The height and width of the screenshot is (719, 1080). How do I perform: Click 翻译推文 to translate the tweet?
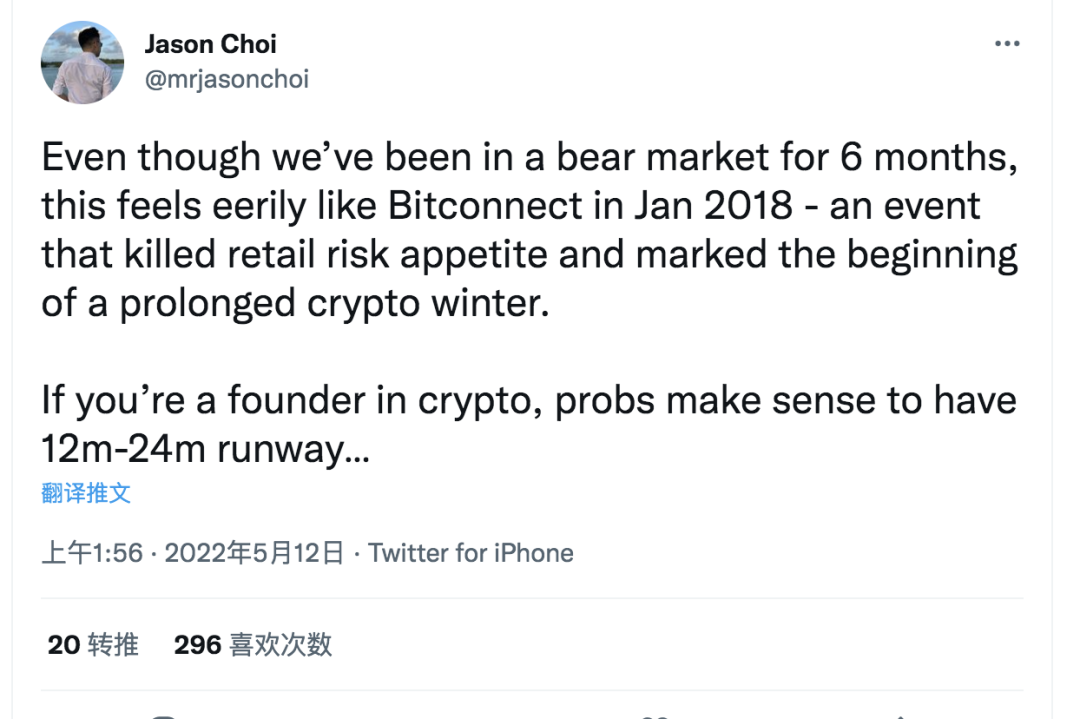tap(86, 492)
